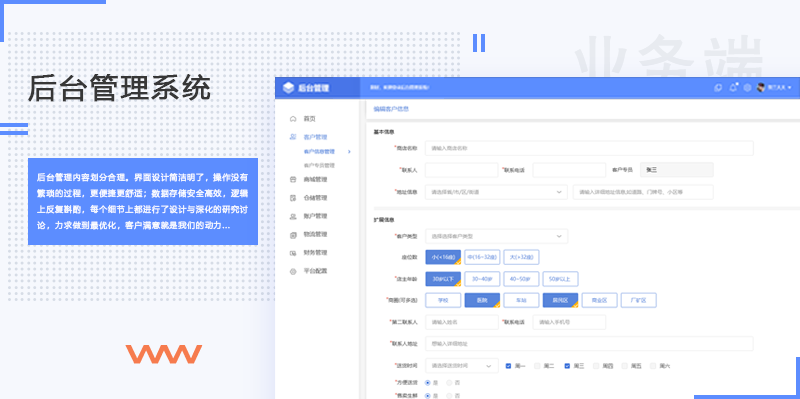Image resolution: width=800 pixels, height=399 pixels.
Task: Open 客户专员管理 submenu item
Action: (x=319, y=165)
